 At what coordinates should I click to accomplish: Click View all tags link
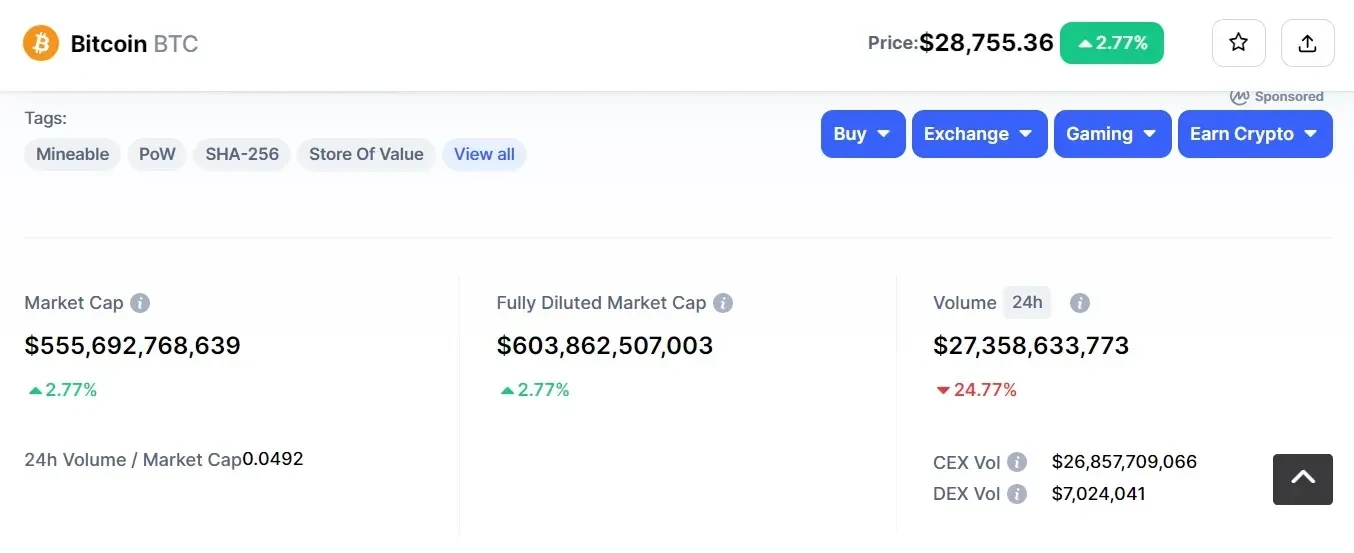click(x=484, y=154)
